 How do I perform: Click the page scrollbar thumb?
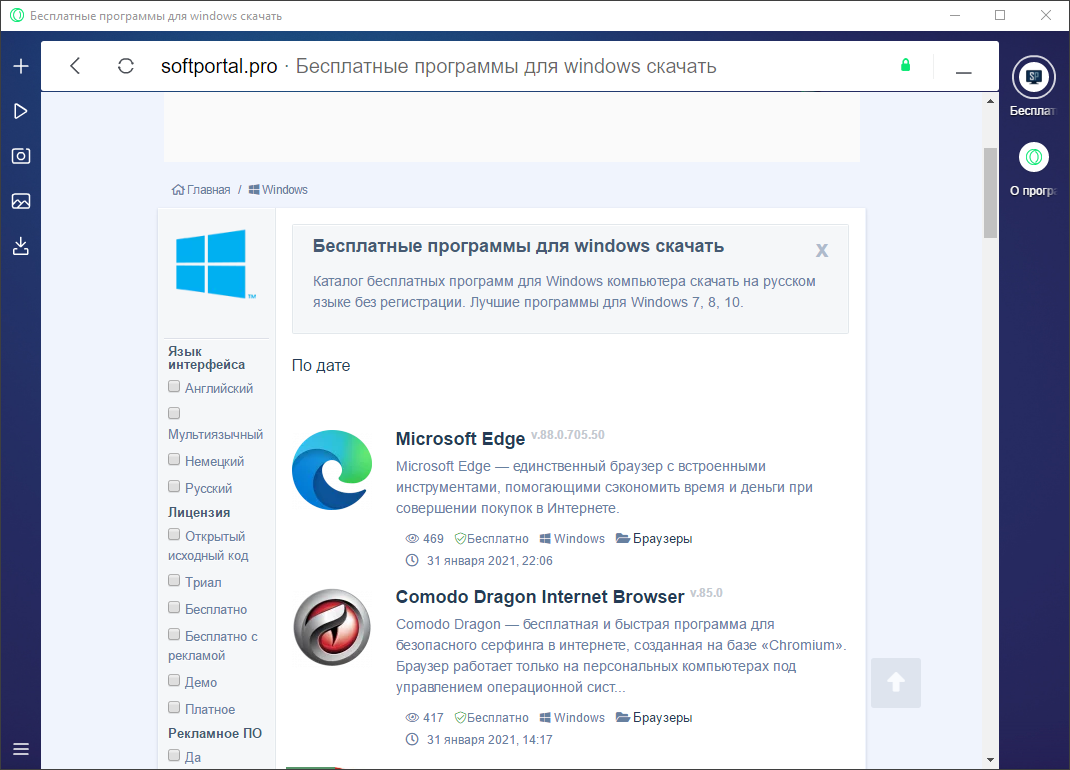click(990, 192)
